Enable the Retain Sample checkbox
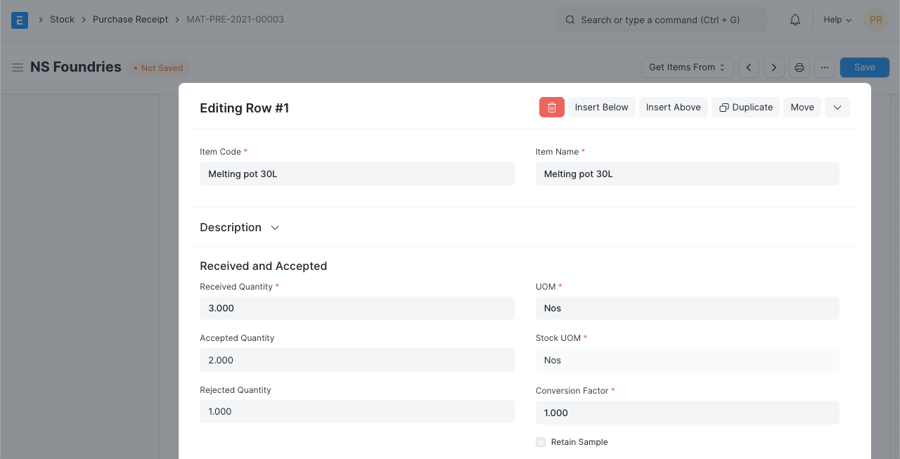The image size is (900, 459). pos(541,442)
